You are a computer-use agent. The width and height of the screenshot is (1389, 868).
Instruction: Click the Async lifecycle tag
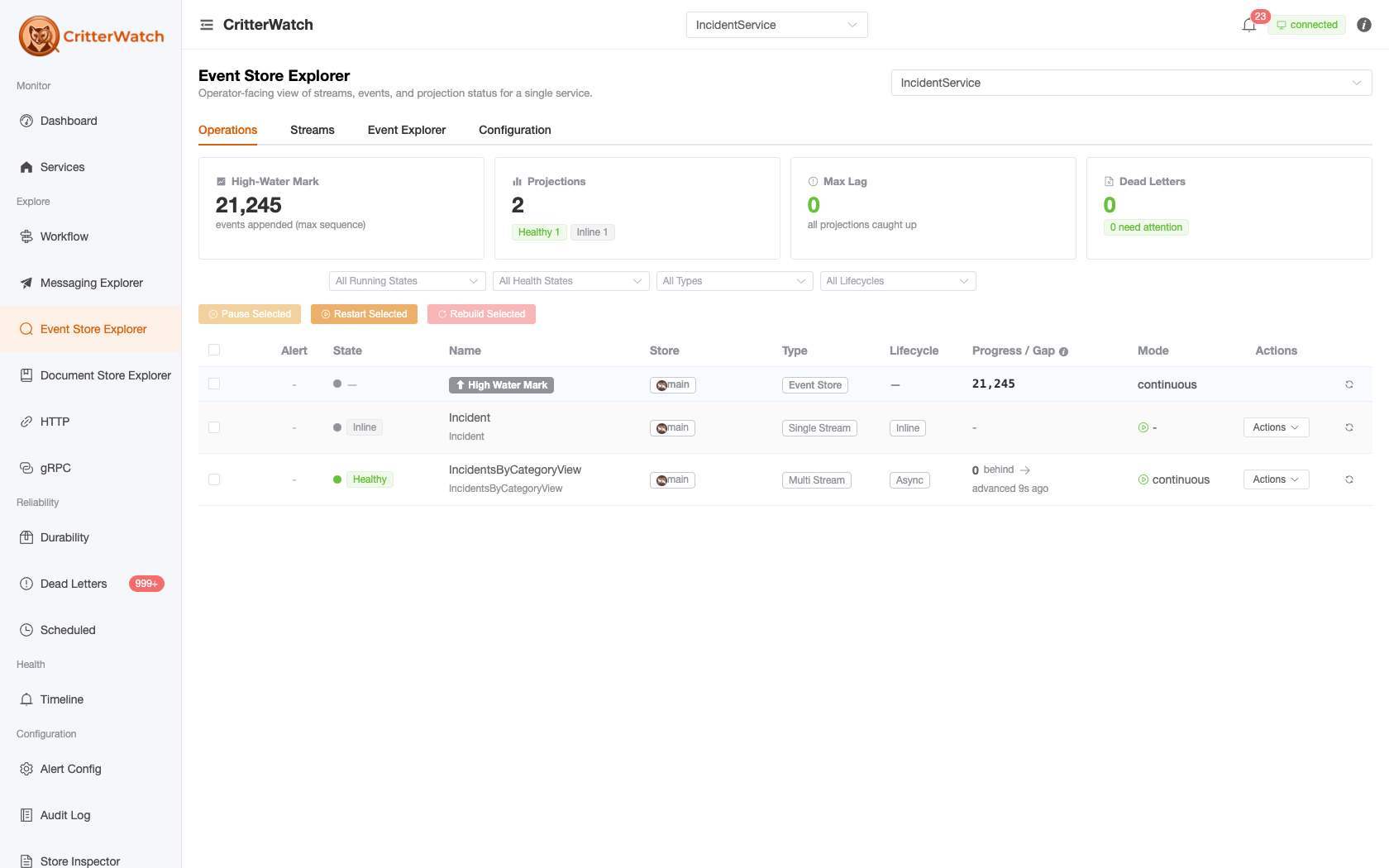[909, 480]
